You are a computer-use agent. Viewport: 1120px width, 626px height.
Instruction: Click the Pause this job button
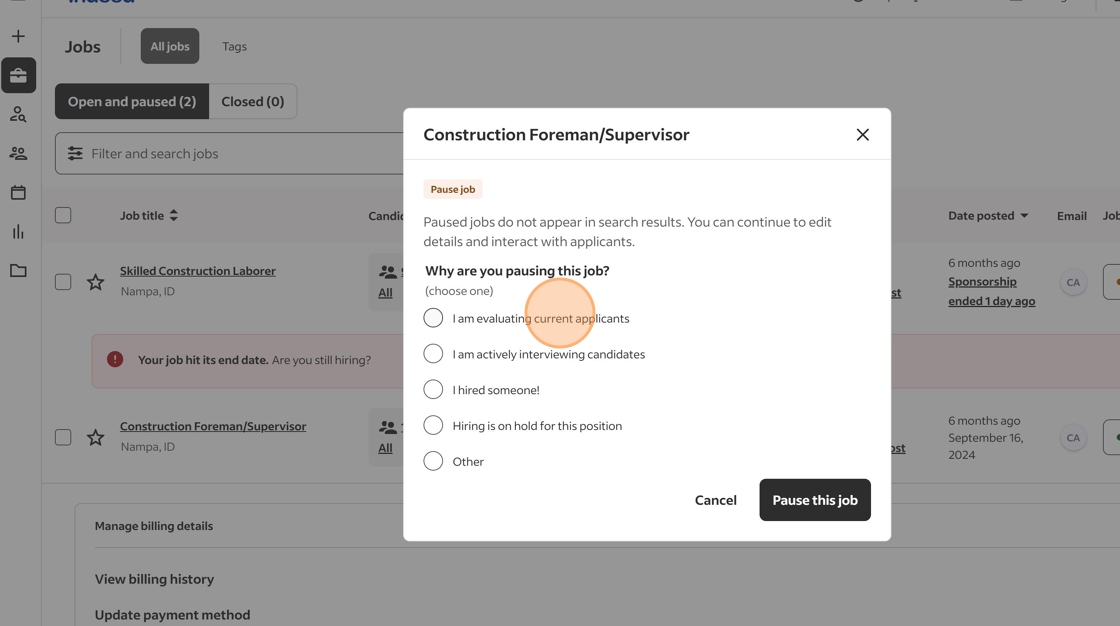click(814, 500)
